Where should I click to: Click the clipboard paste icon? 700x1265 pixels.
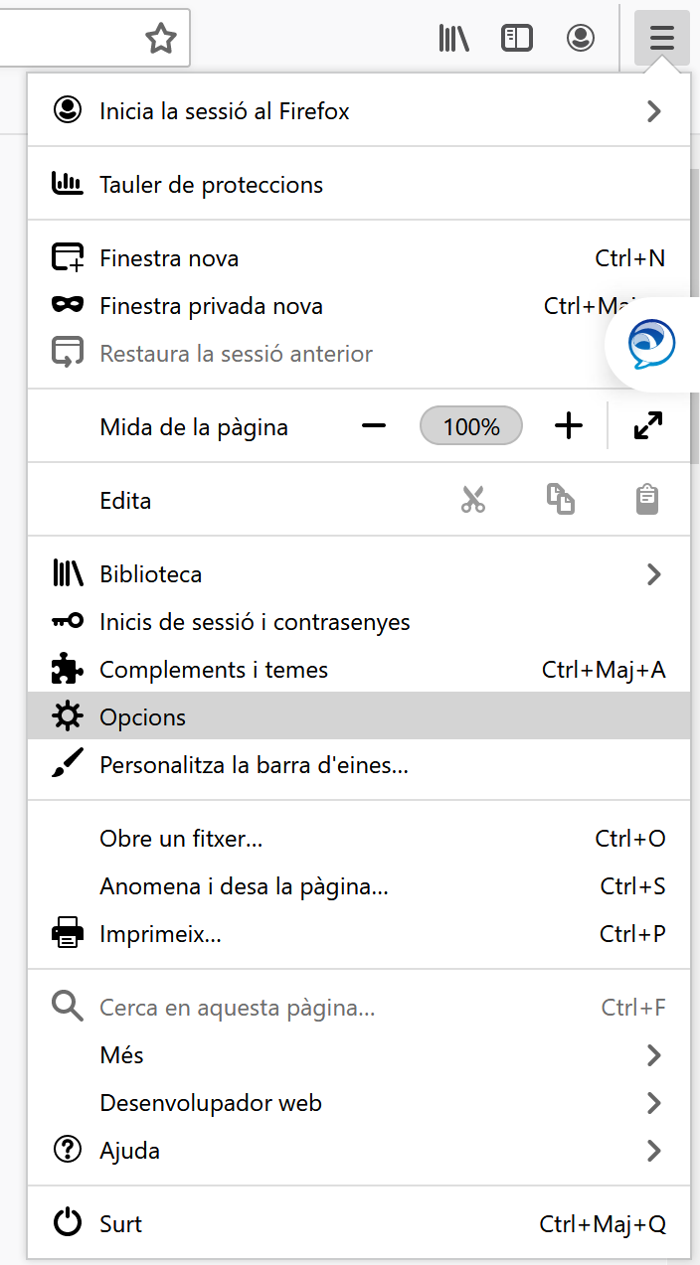[x=647, y=500]
